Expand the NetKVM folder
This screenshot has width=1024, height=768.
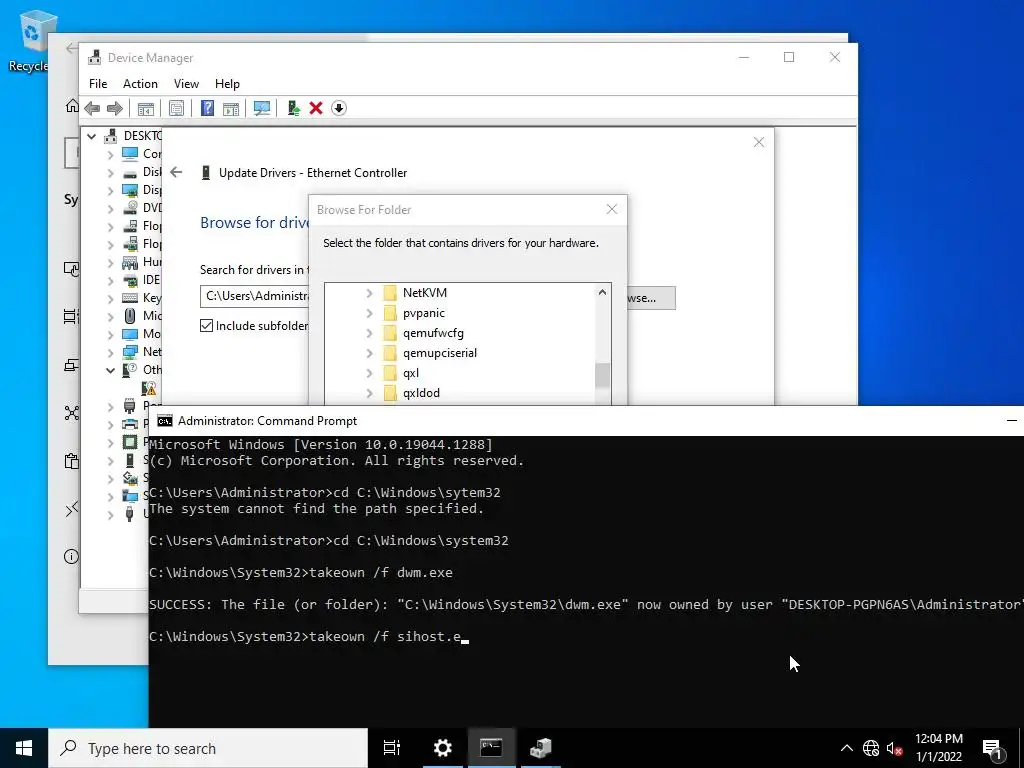(369, 293)
